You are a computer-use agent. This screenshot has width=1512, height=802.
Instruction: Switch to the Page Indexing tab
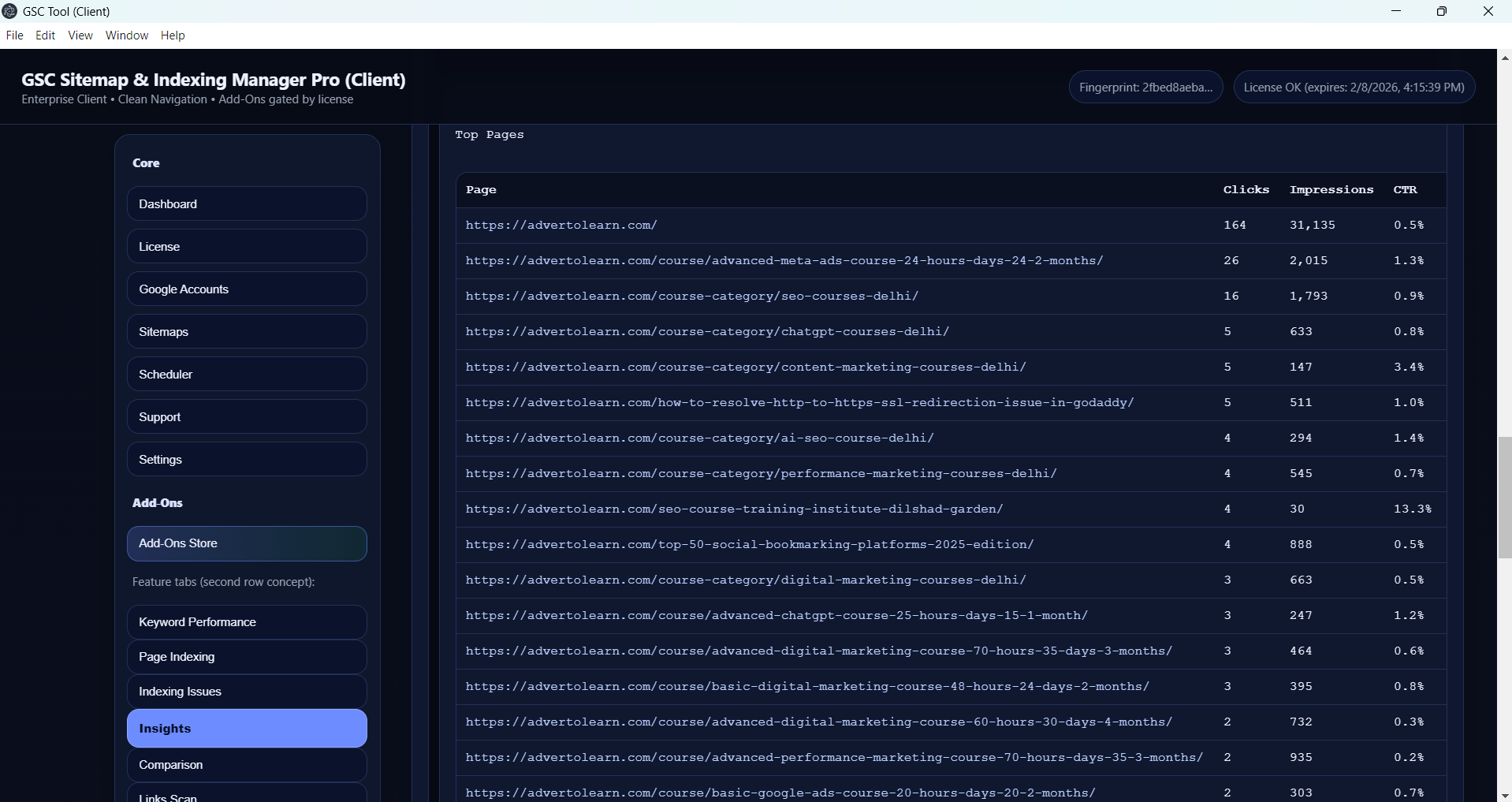tap(246, 657)
